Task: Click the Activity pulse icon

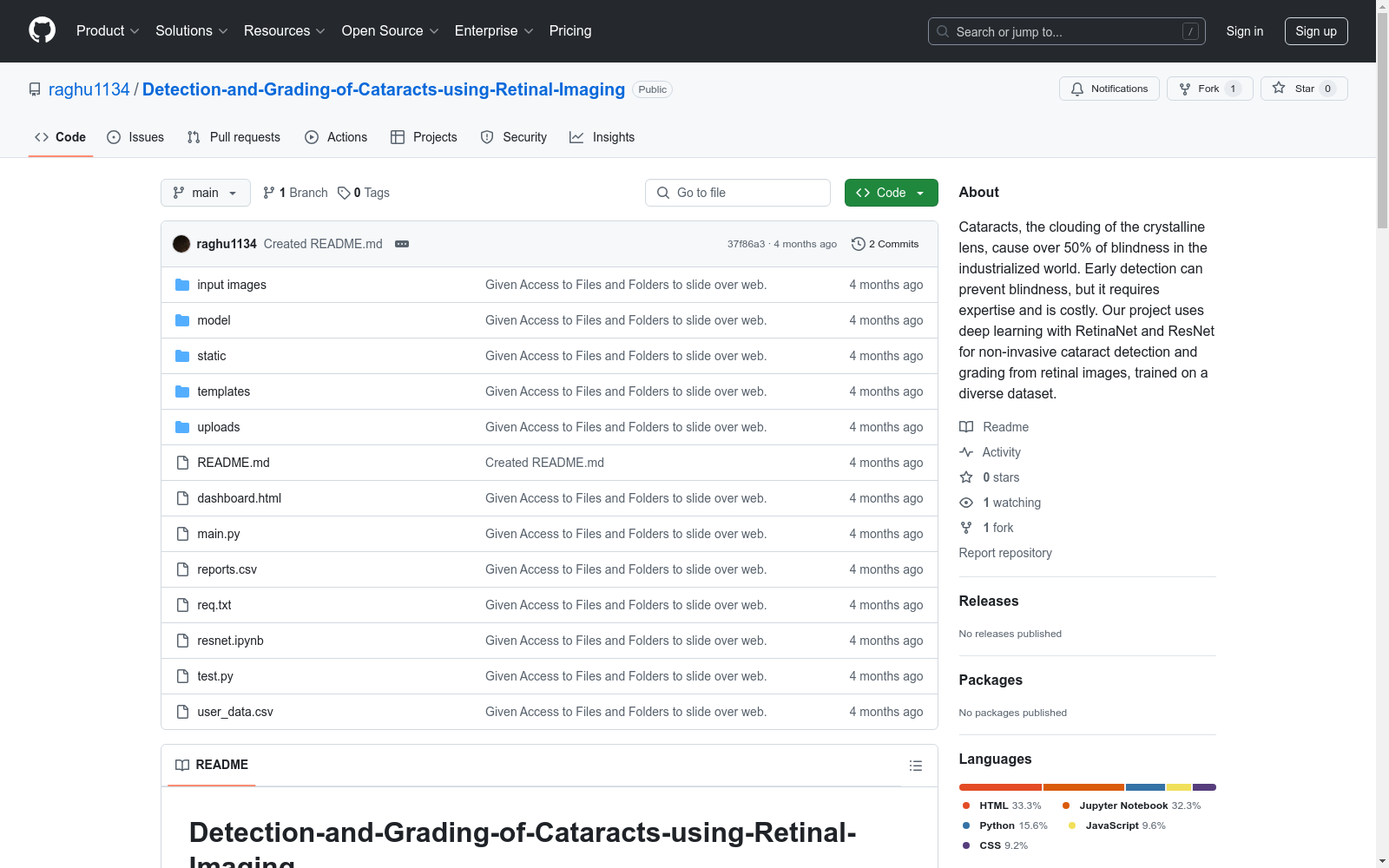Action: tap(965, 451)
